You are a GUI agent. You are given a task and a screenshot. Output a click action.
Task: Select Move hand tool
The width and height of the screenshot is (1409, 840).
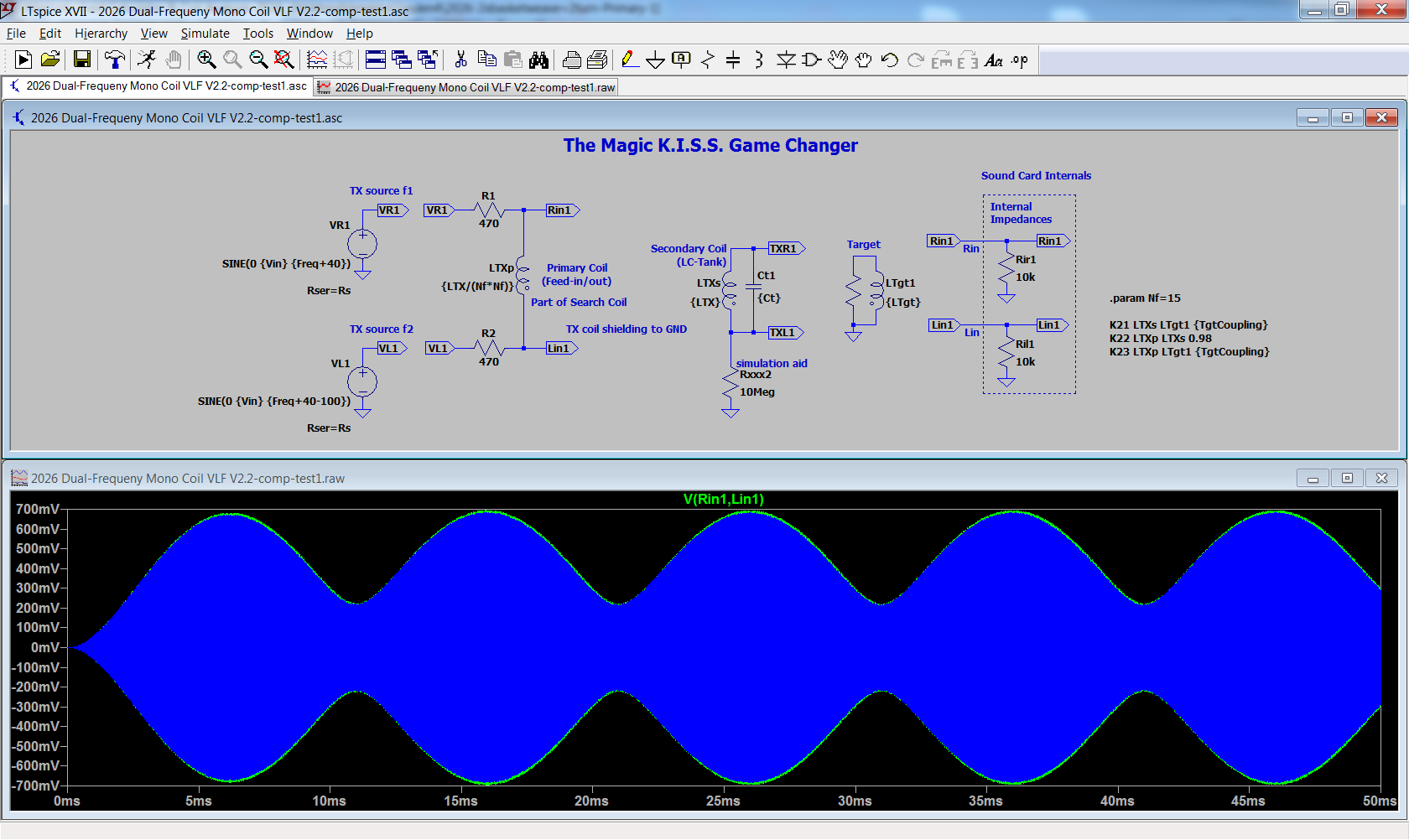pyautogui.click(x=838, y=60)
